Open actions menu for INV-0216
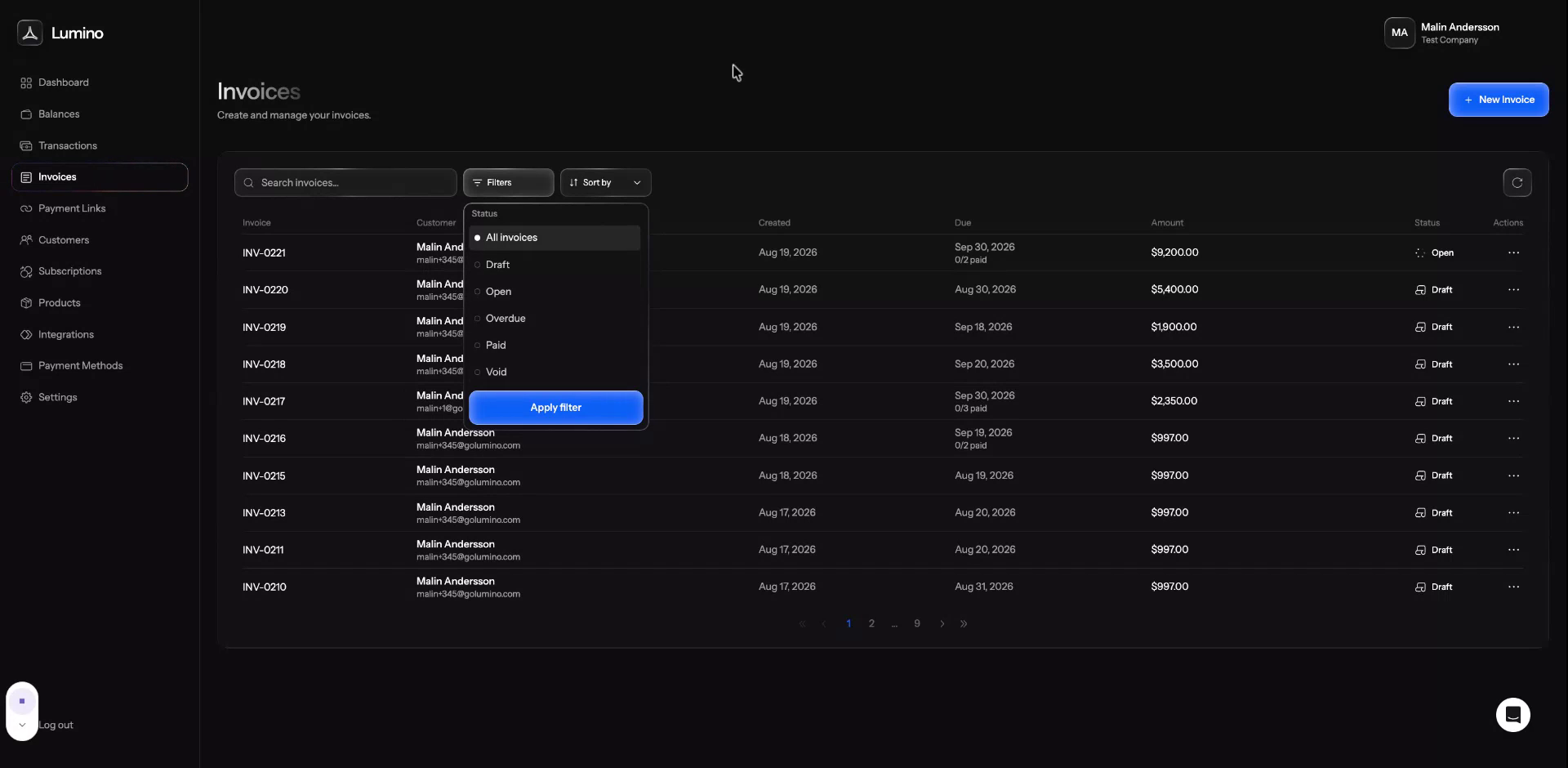1568x768 pixels. point(1513,439)
